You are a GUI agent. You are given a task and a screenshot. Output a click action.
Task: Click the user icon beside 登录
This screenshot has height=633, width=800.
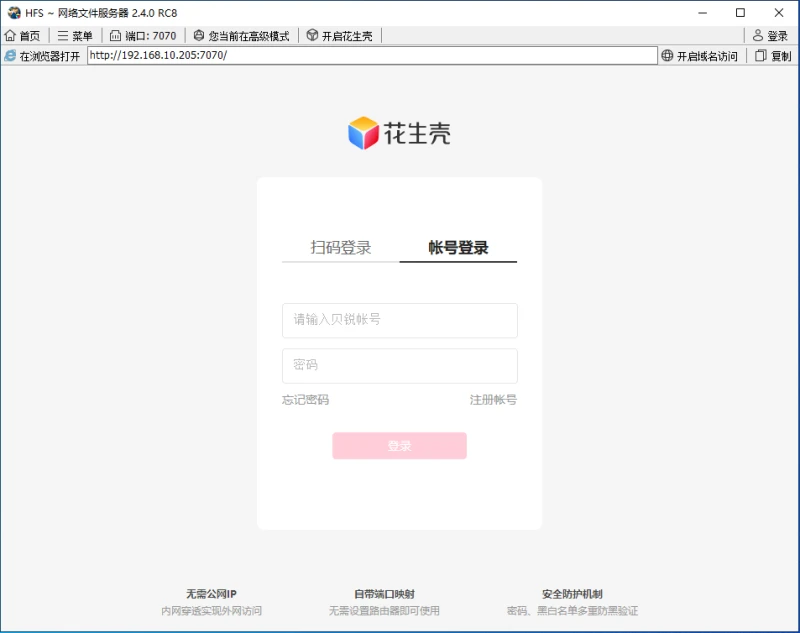pyautogui.click(x=758, y=36)
